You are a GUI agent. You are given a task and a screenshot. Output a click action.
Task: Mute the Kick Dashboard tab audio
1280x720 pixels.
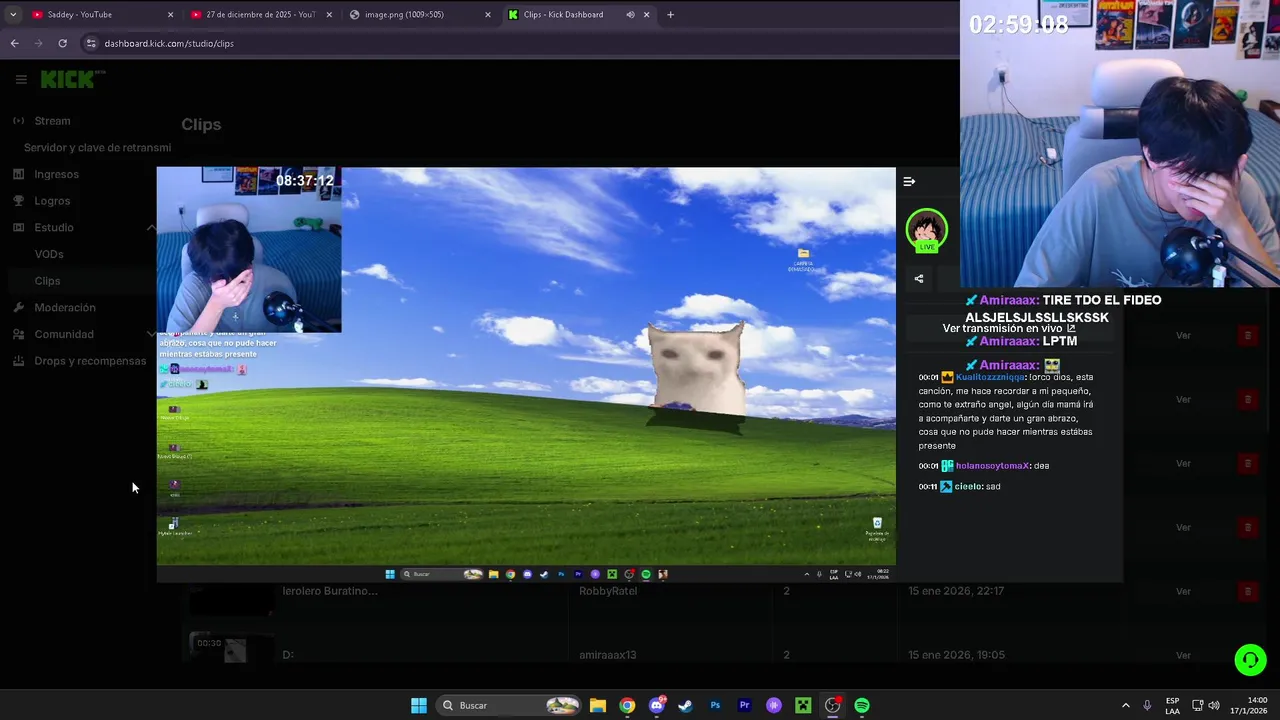click(630, 15)
